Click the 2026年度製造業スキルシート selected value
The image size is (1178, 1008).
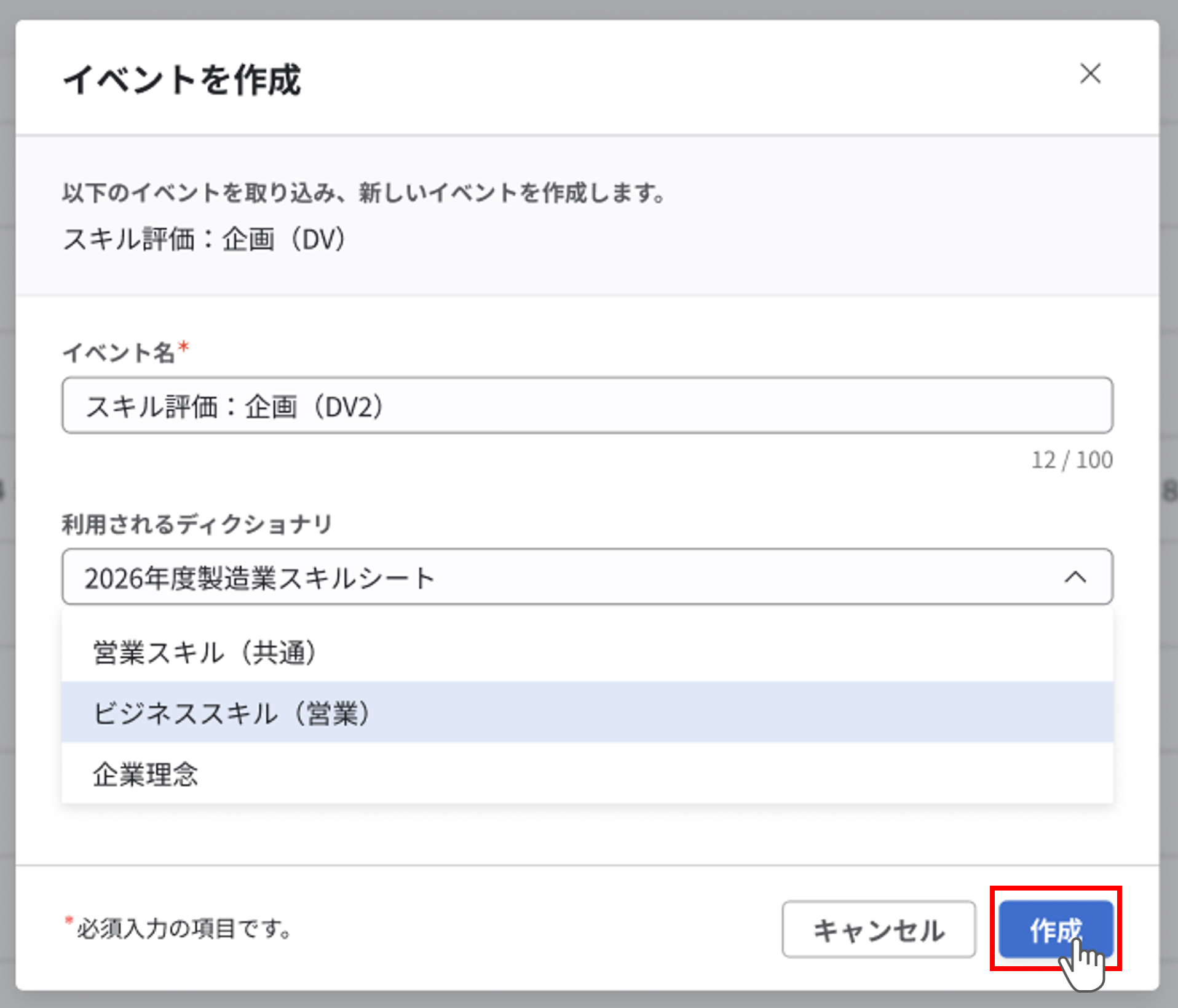tap(259, 579)
